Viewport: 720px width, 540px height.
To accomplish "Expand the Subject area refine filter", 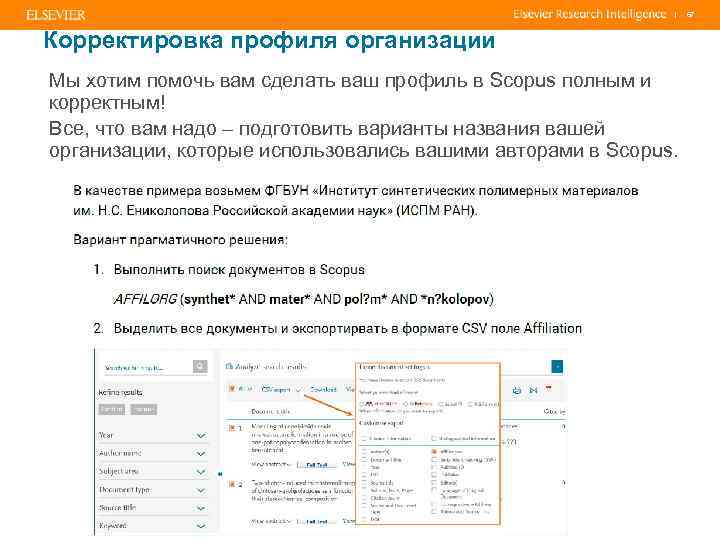I will point(201,472).
